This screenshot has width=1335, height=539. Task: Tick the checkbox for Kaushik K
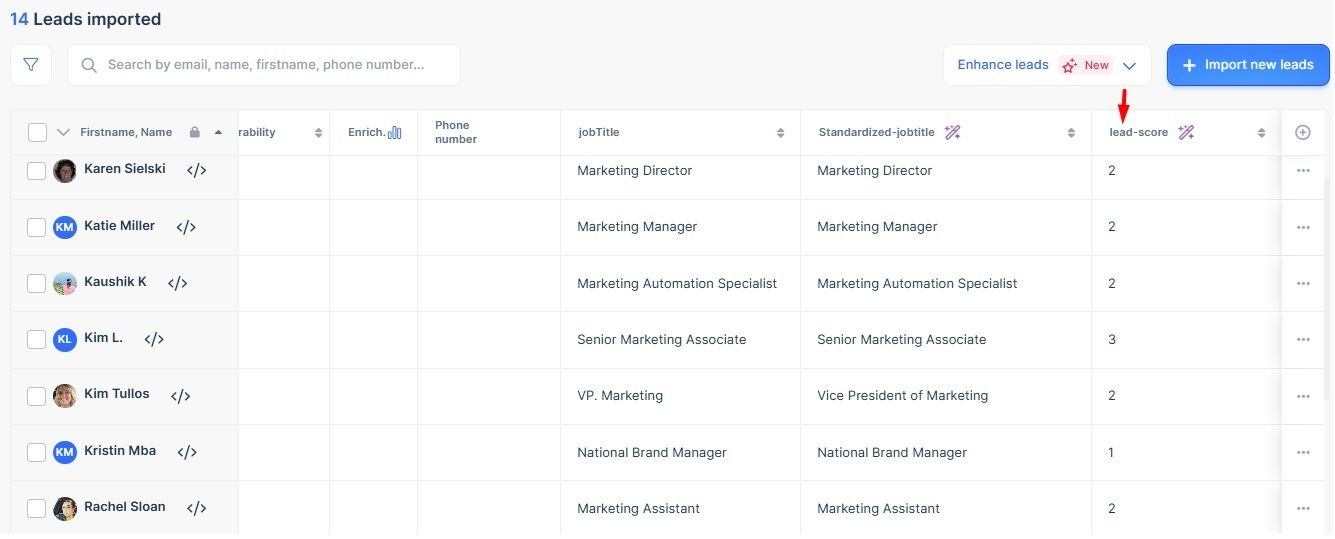pos(37,283)
